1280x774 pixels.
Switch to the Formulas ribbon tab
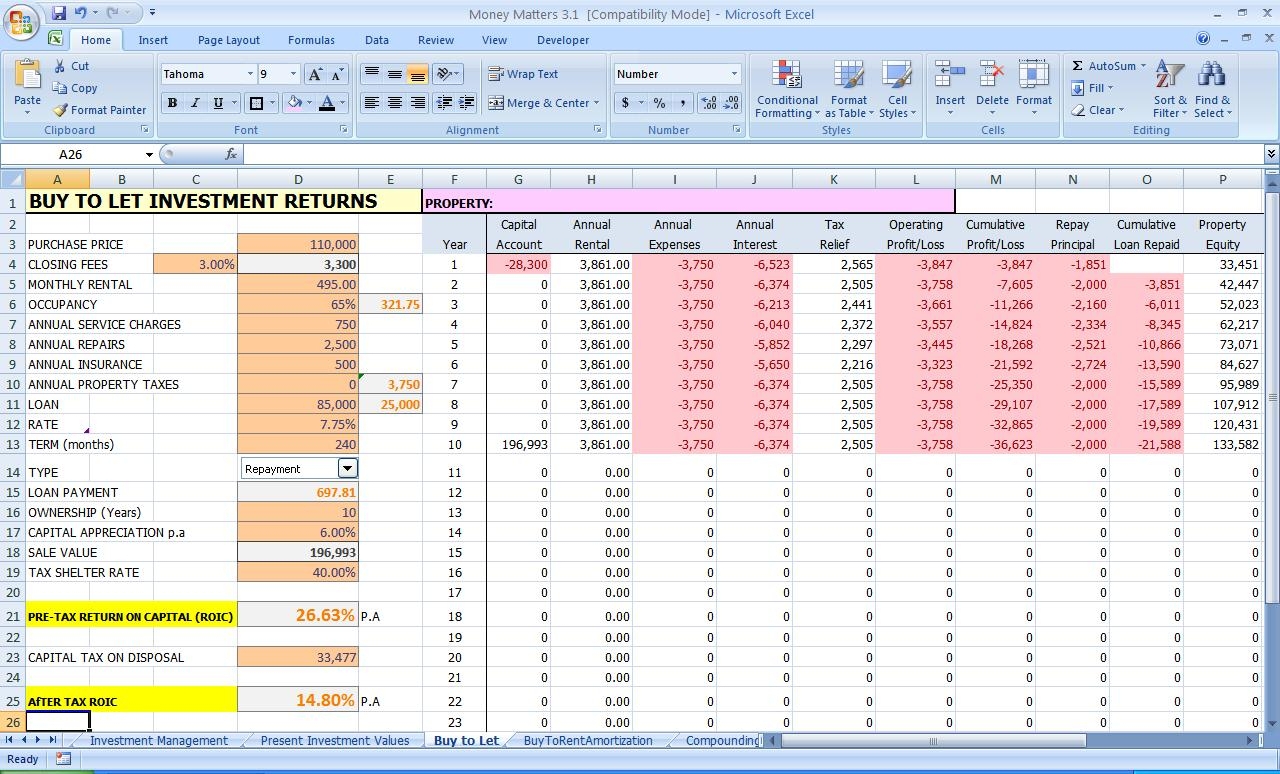pos(311,40)
